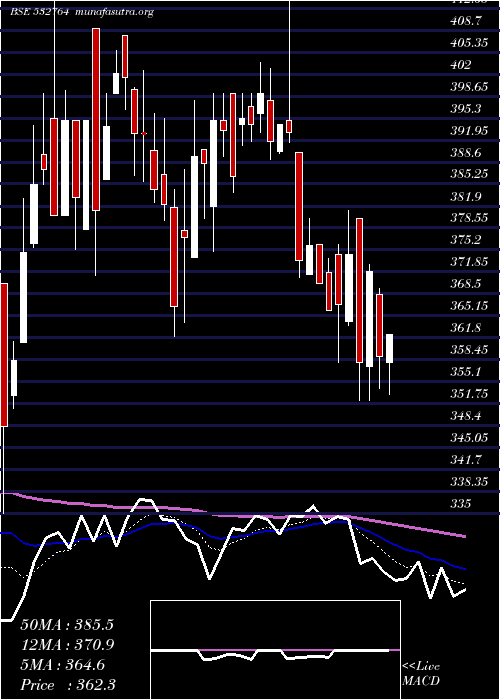This screenshot has width=500, height=700.
Task: Click the 391.95 price axis label
Action: tap(469, 130)
